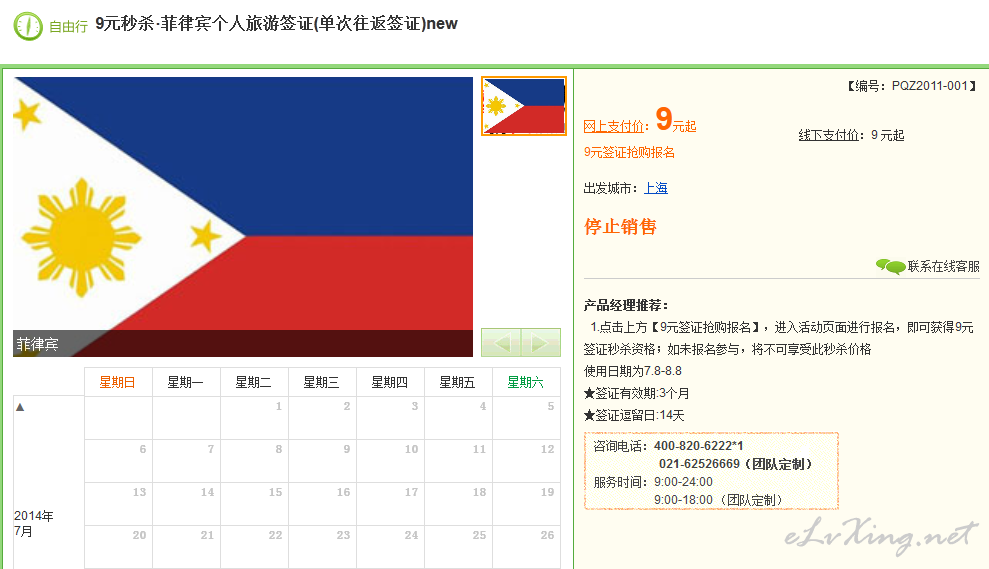
Task: Click the 星期一 column header
Action: (x=185, y=382)
